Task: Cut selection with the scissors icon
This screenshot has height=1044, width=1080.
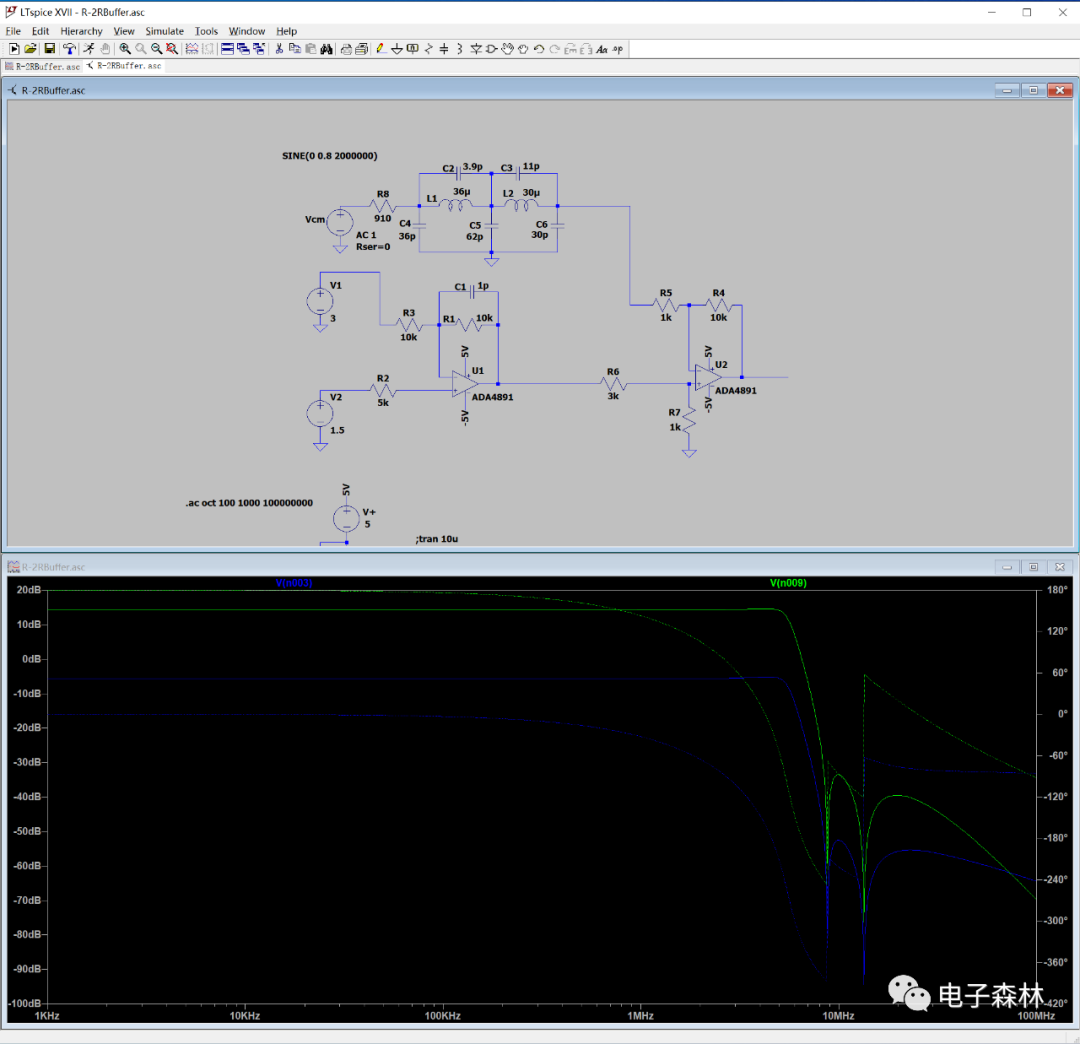Action: point(279,49)
